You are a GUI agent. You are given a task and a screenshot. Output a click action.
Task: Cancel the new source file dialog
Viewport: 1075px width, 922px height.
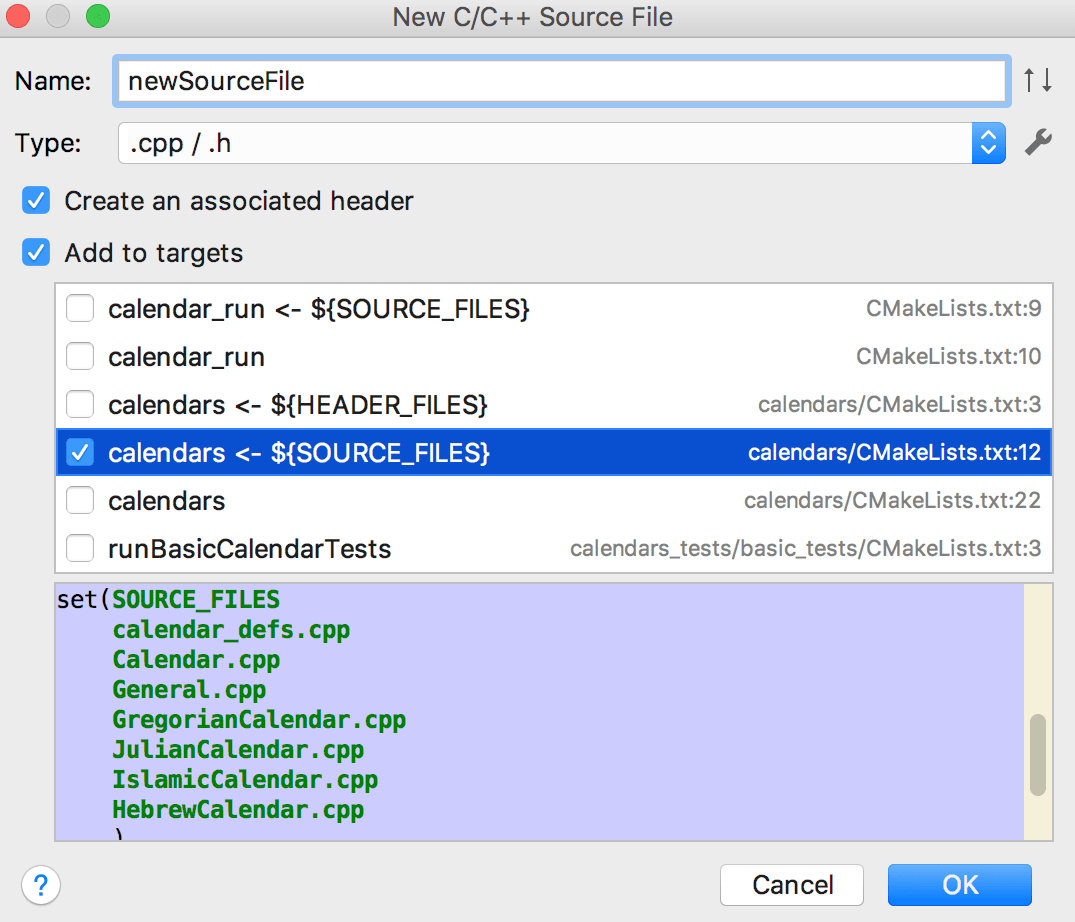(x=791, y=885)
